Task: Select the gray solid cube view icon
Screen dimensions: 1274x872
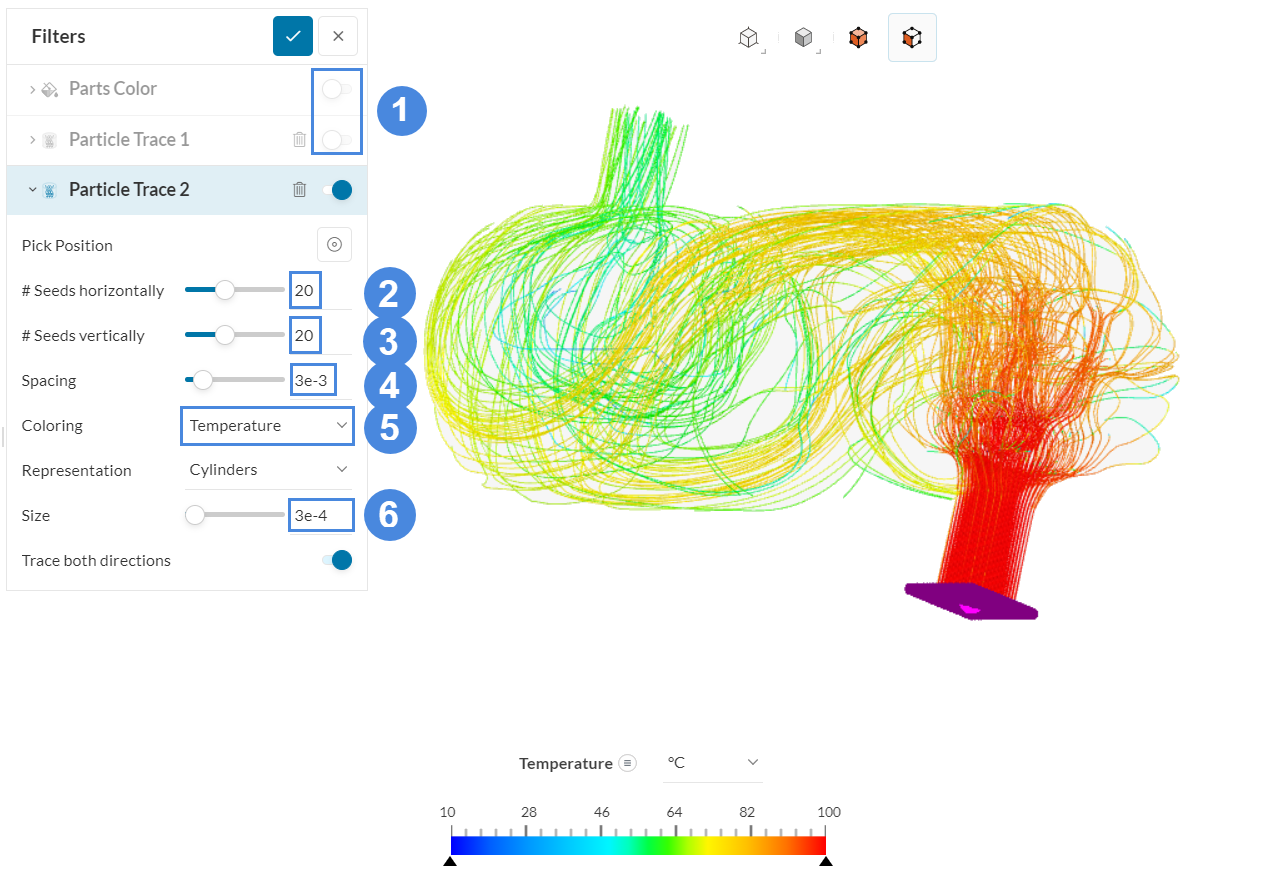Action: pos(803,38)
